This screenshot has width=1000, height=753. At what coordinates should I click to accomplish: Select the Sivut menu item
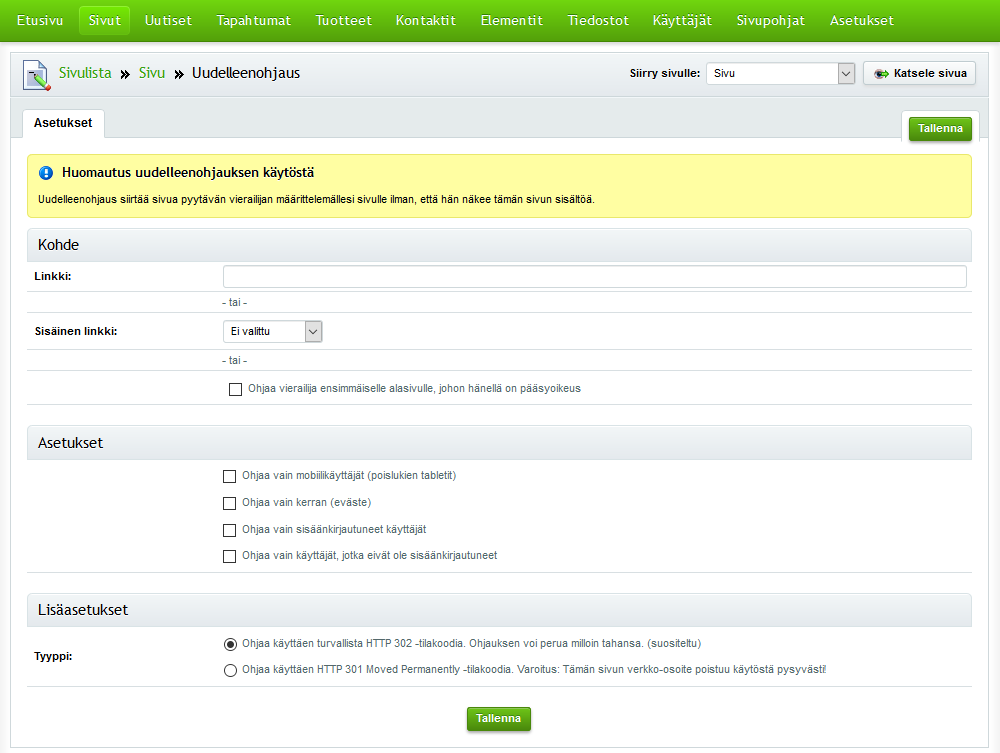105,20
